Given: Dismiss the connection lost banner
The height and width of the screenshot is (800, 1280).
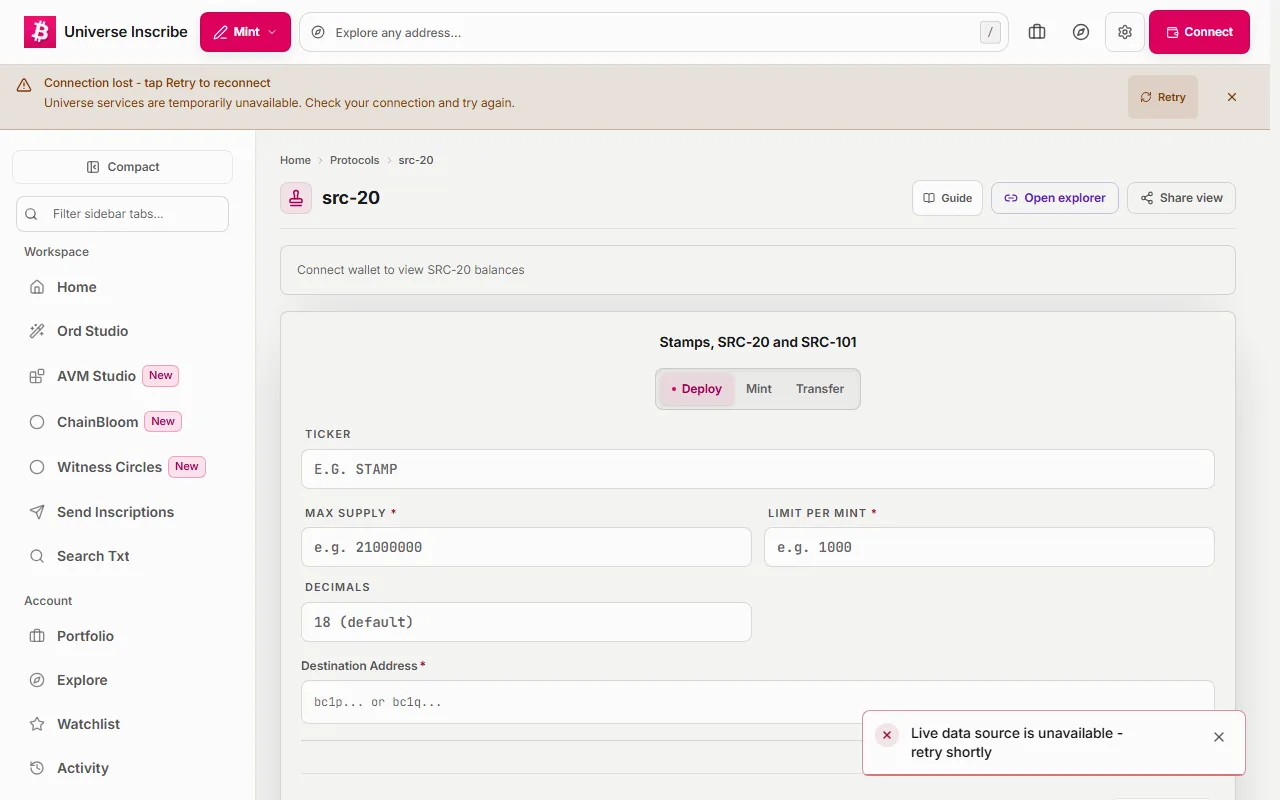Looking at the screenshot, I should [x=1232, y=97].
